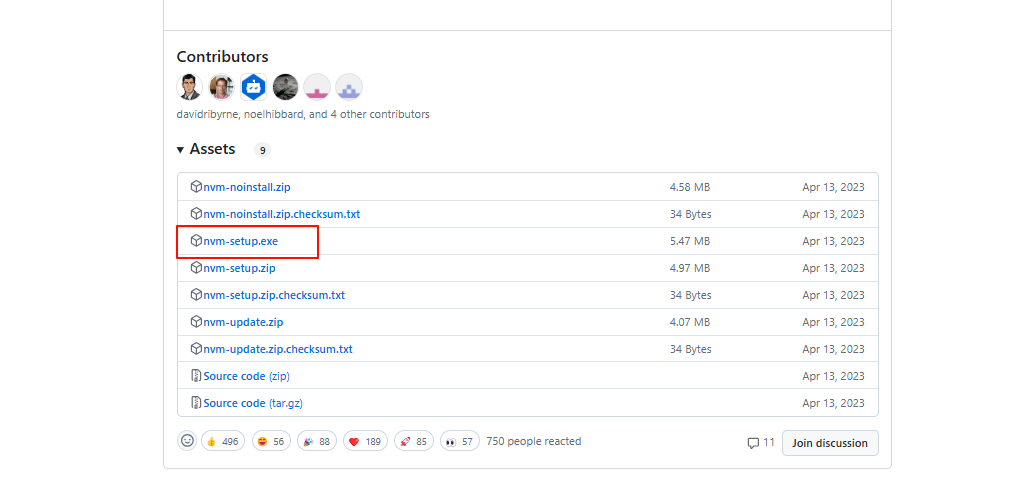Click the comment bubble icon showing 11
The image size is (1031, 481).
pos(753,442)
